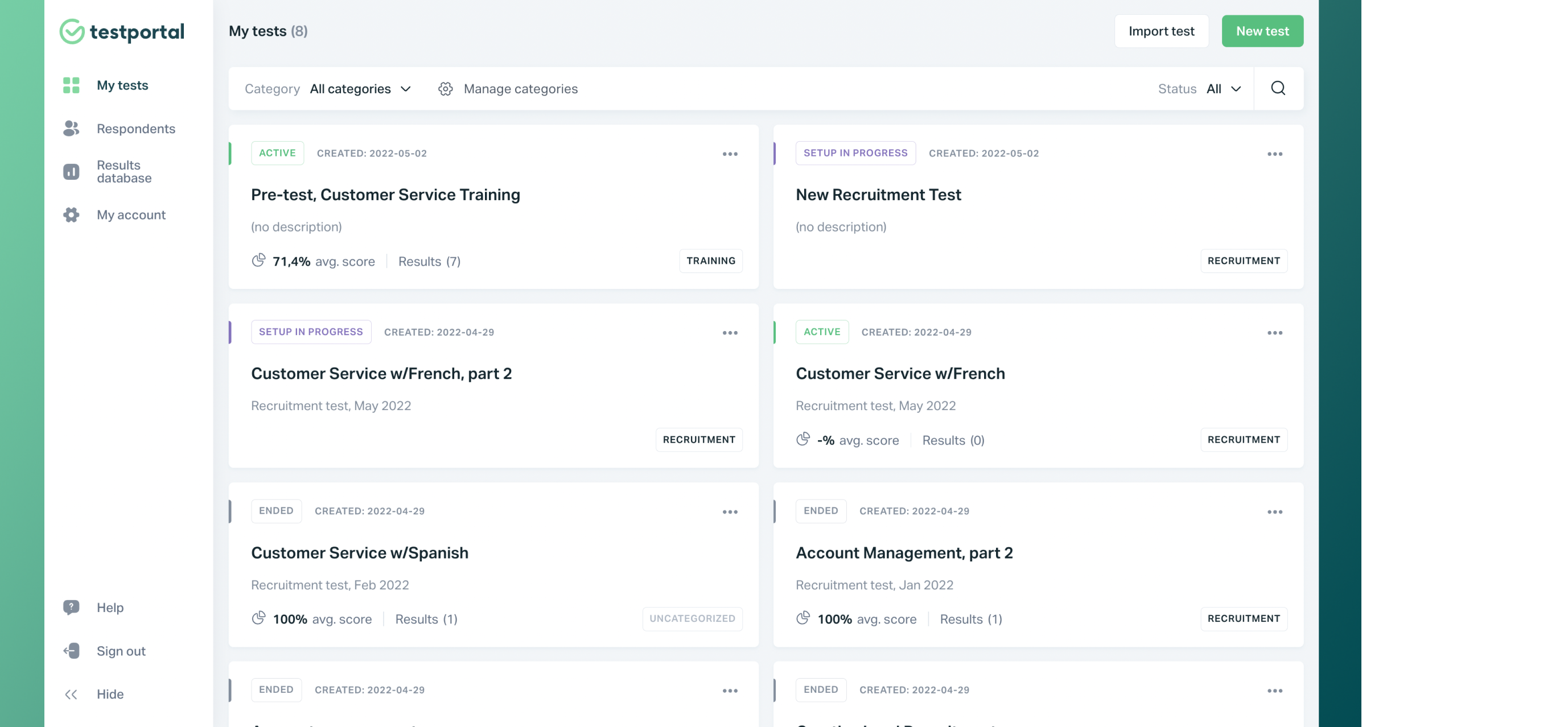Image resolution: width=1568 pixels, height=727 pixels.
Task: Open the My tests section
Action: tap(122, 85)
